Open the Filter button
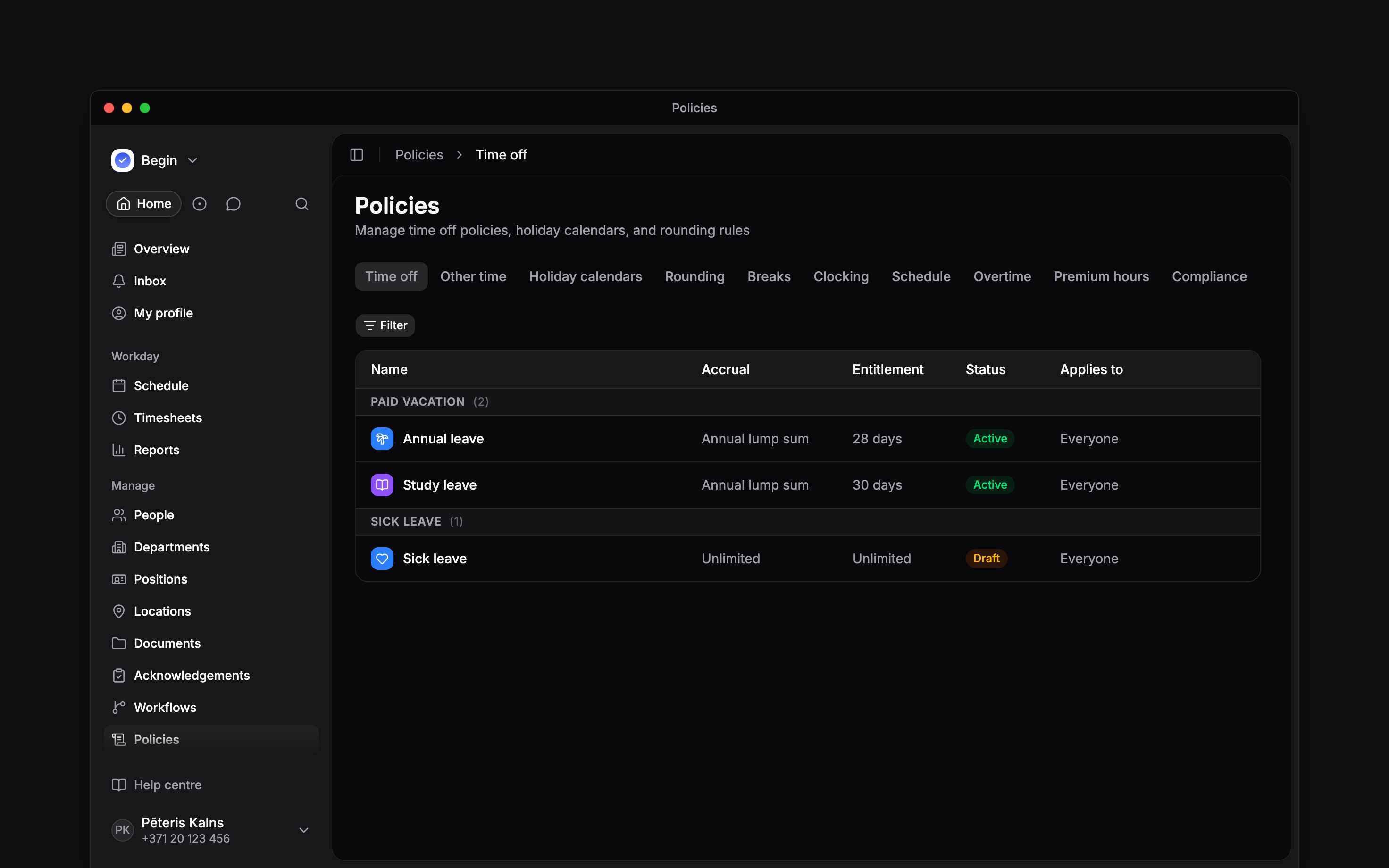This screenshot has height=868, width=1389. click(x=385, y=325)
